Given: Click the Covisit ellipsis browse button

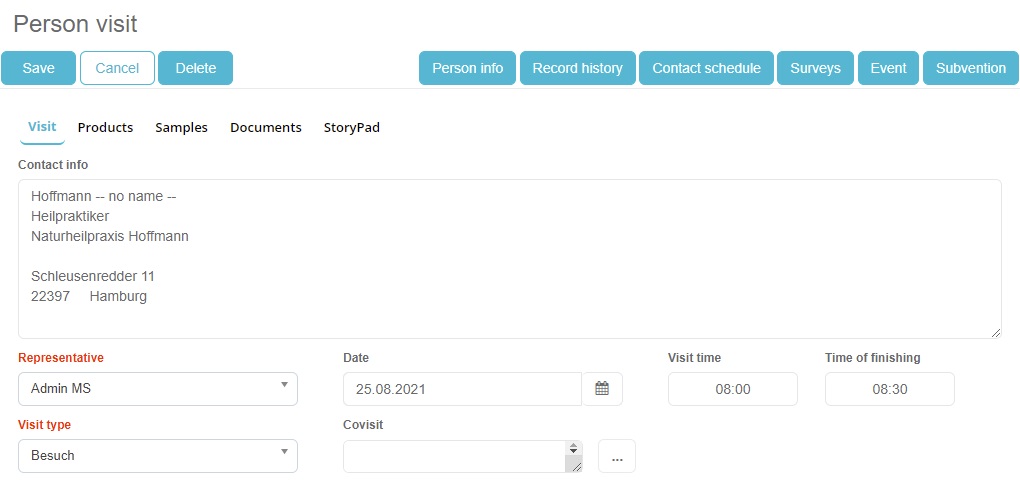Looking at the screenshot, I should (616, 456).
